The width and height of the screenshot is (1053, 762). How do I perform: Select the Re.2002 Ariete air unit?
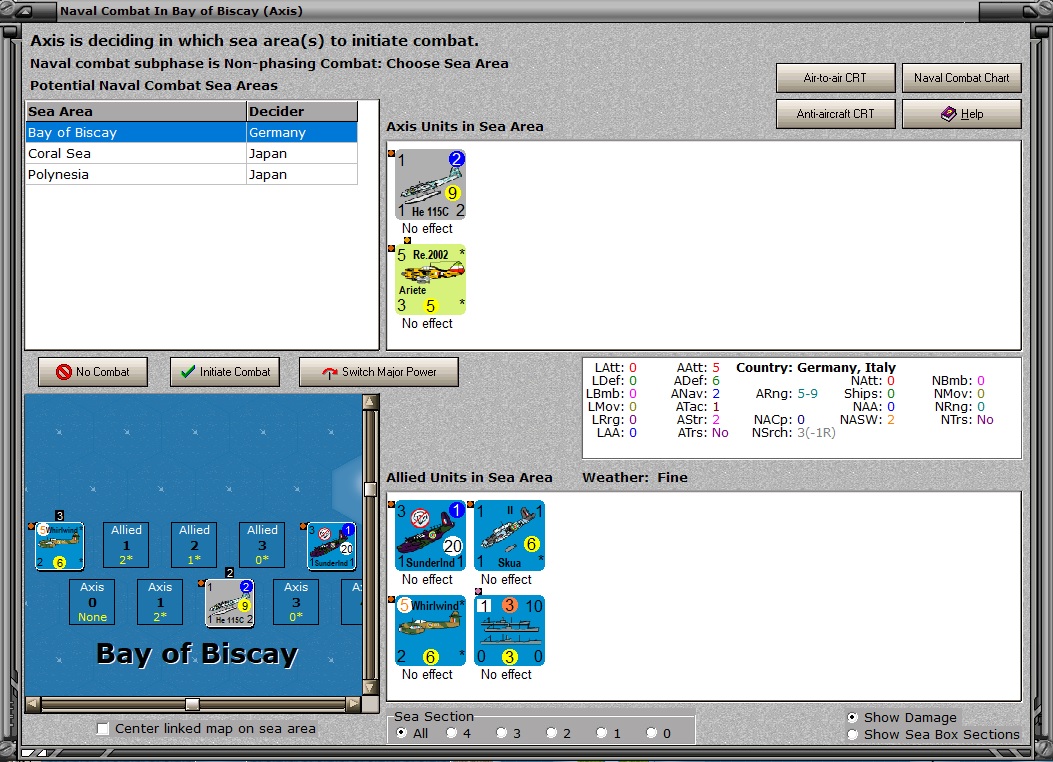tap(430, 279)
